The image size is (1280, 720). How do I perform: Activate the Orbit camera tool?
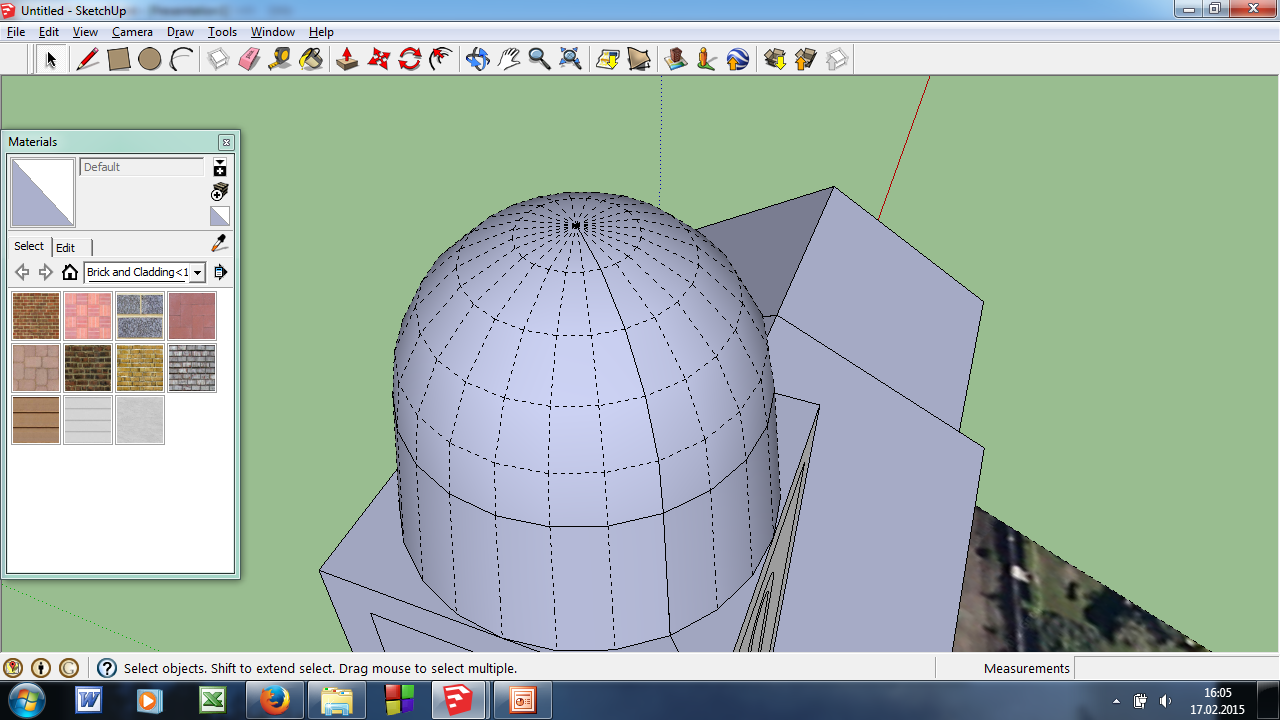(x=477, y=60)
